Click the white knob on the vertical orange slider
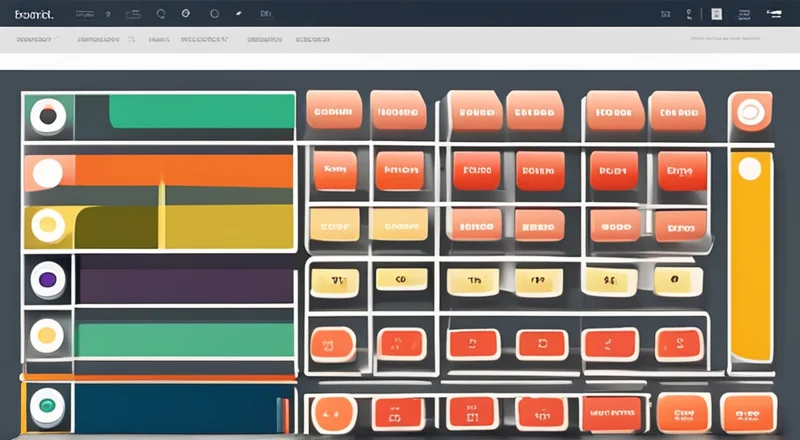The image size is (800, 440). 749,171
